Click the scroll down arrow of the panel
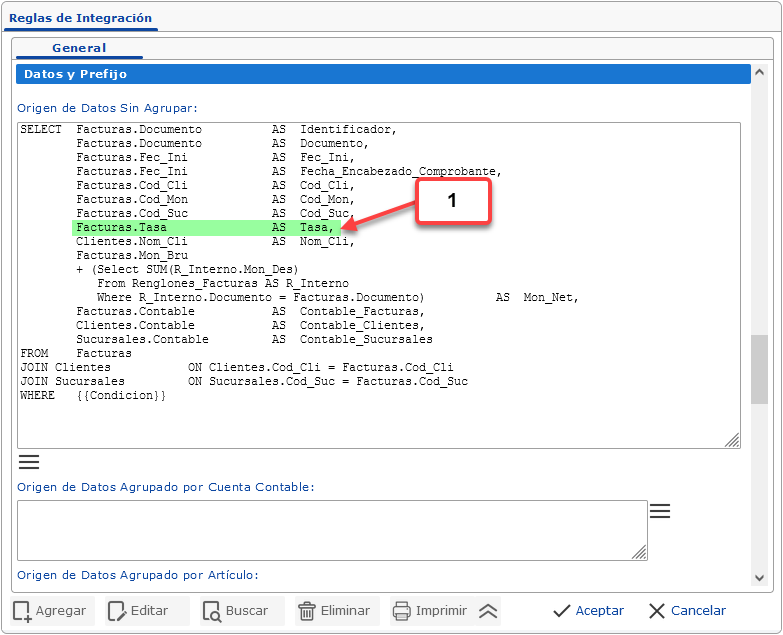The width and height of the screenshot is (783, 635). click(760, 578)
